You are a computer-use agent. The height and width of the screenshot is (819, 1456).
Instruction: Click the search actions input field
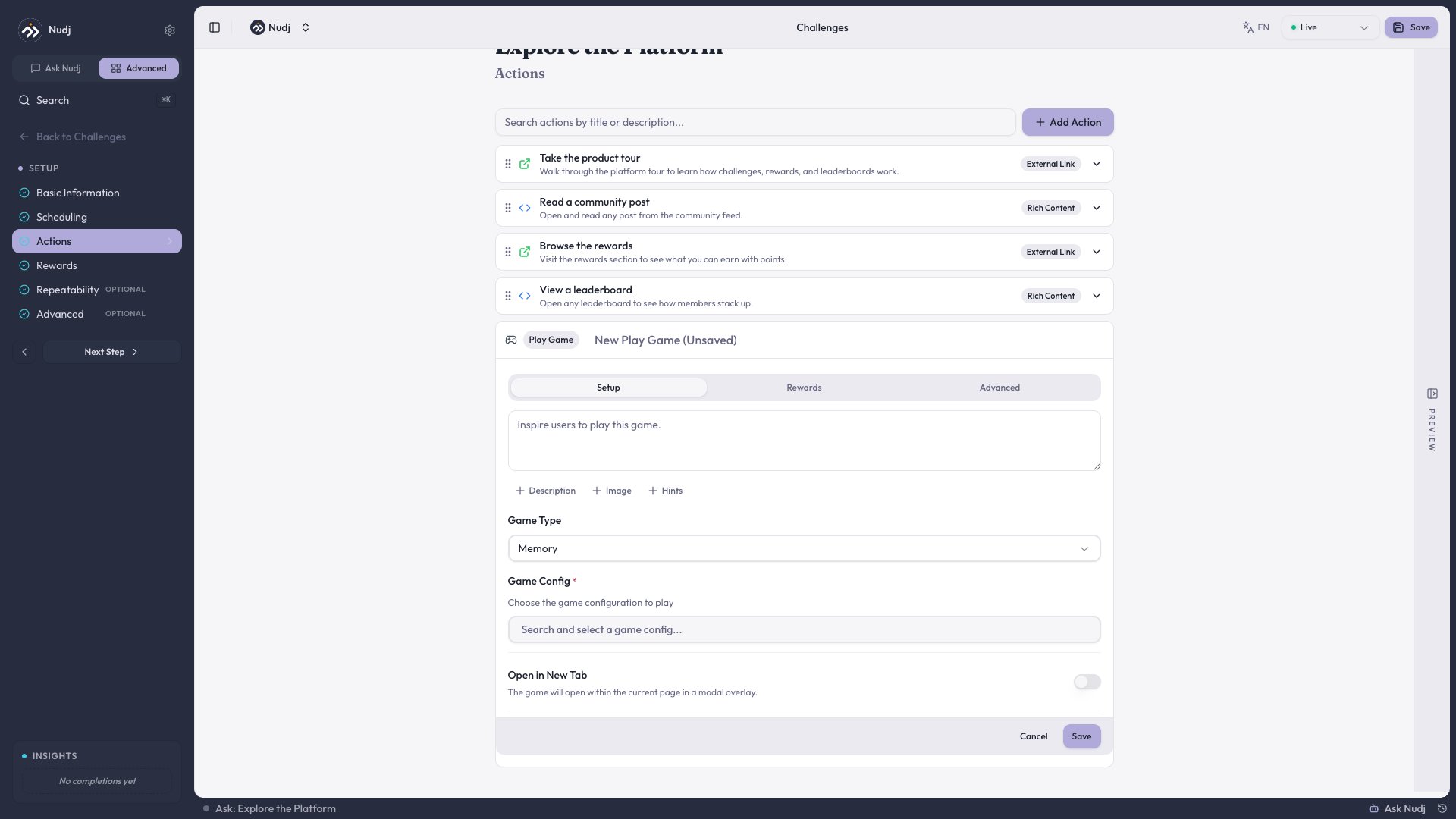(755, 122)
